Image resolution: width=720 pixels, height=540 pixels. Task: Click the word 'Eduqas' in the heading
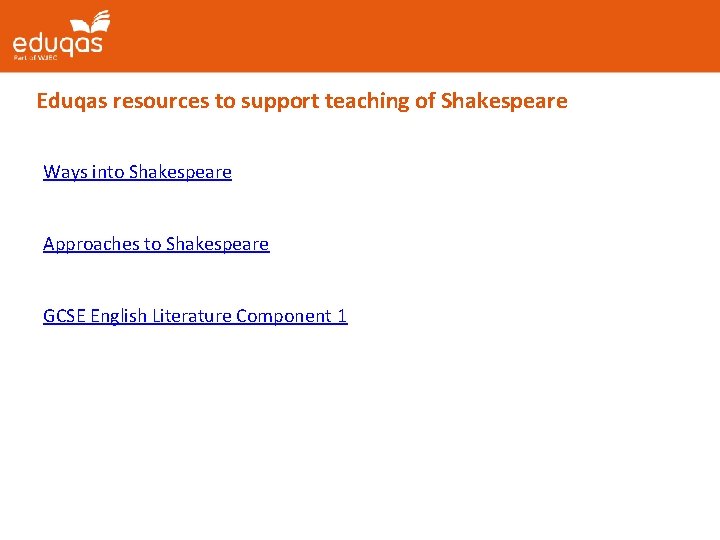coord(70,101)
